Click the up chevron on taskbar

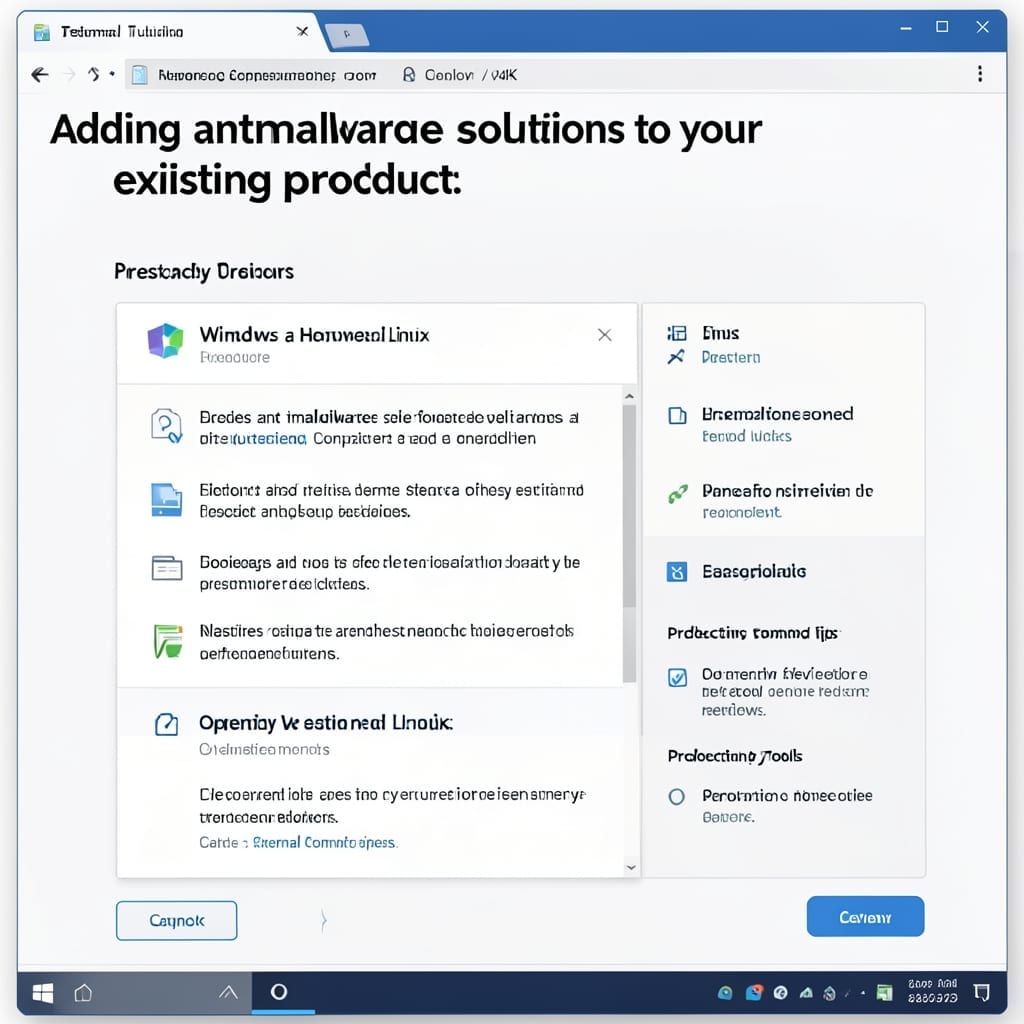click(229, 993)
